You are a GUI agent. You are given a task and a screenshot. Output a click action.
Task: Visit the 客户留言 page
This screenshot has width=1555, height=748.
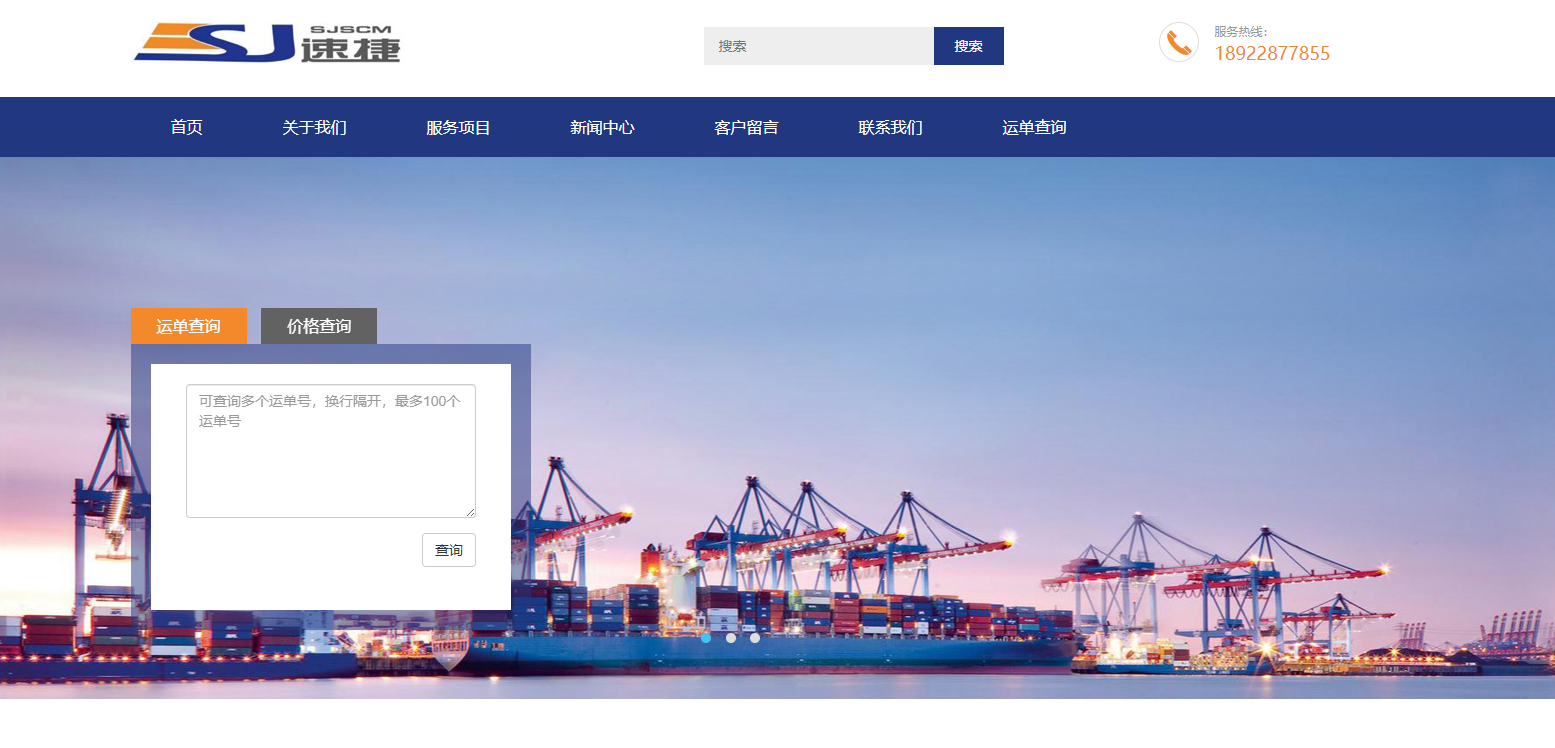(x=746, y=127)
